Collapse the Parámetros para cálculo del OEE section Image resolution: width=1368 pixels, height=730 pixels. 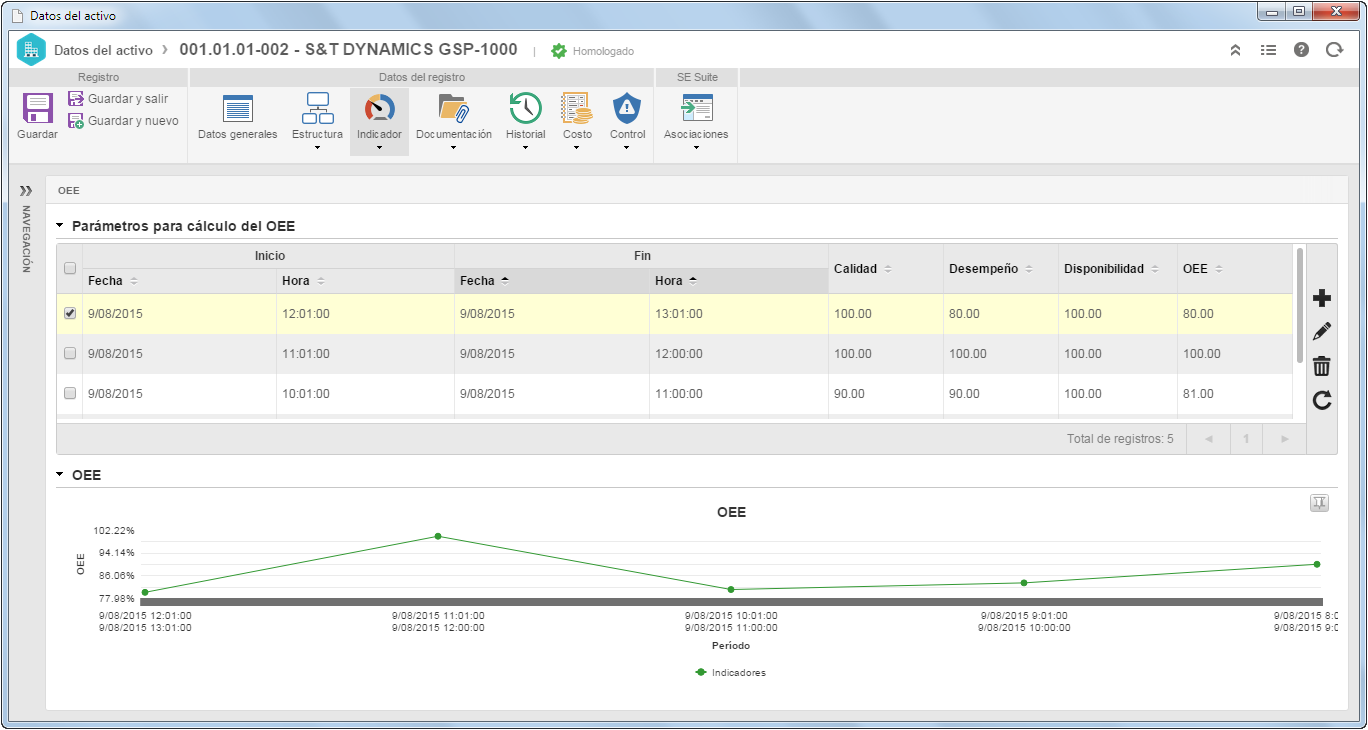coord(60,226)
